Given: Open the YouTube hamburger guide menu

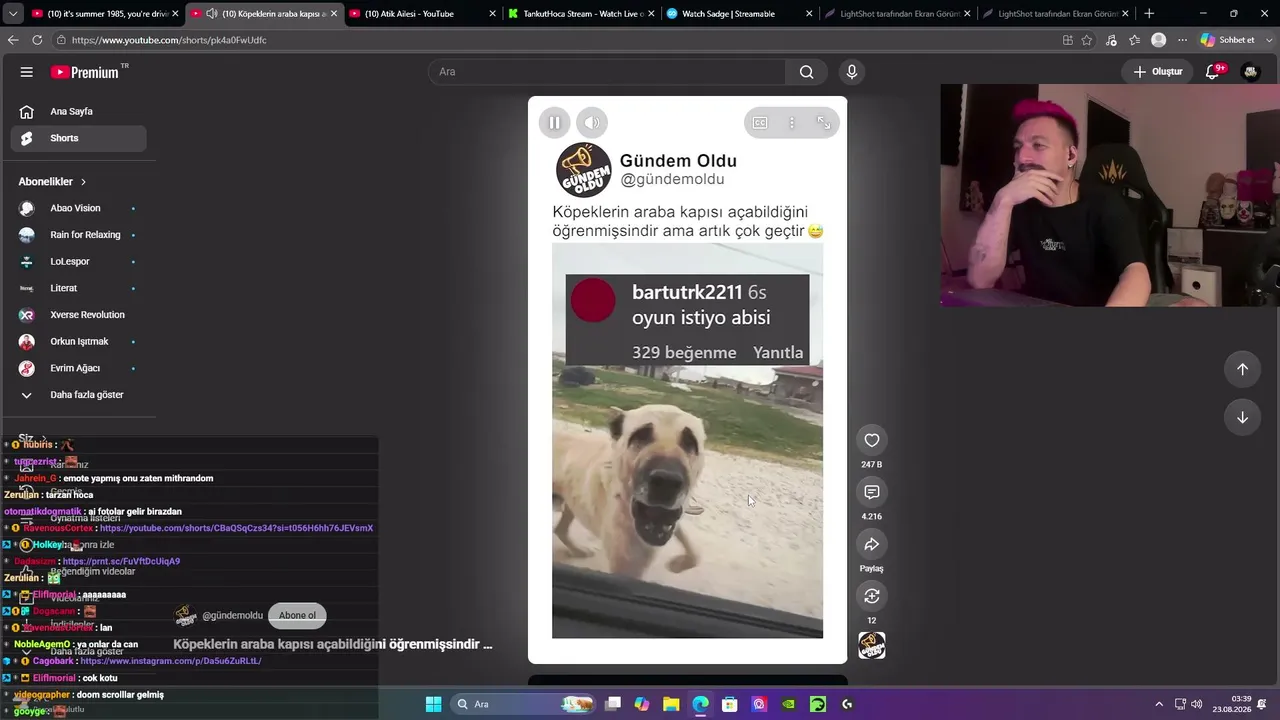Looking at the screenshot, I should click(x=27, y=72).
